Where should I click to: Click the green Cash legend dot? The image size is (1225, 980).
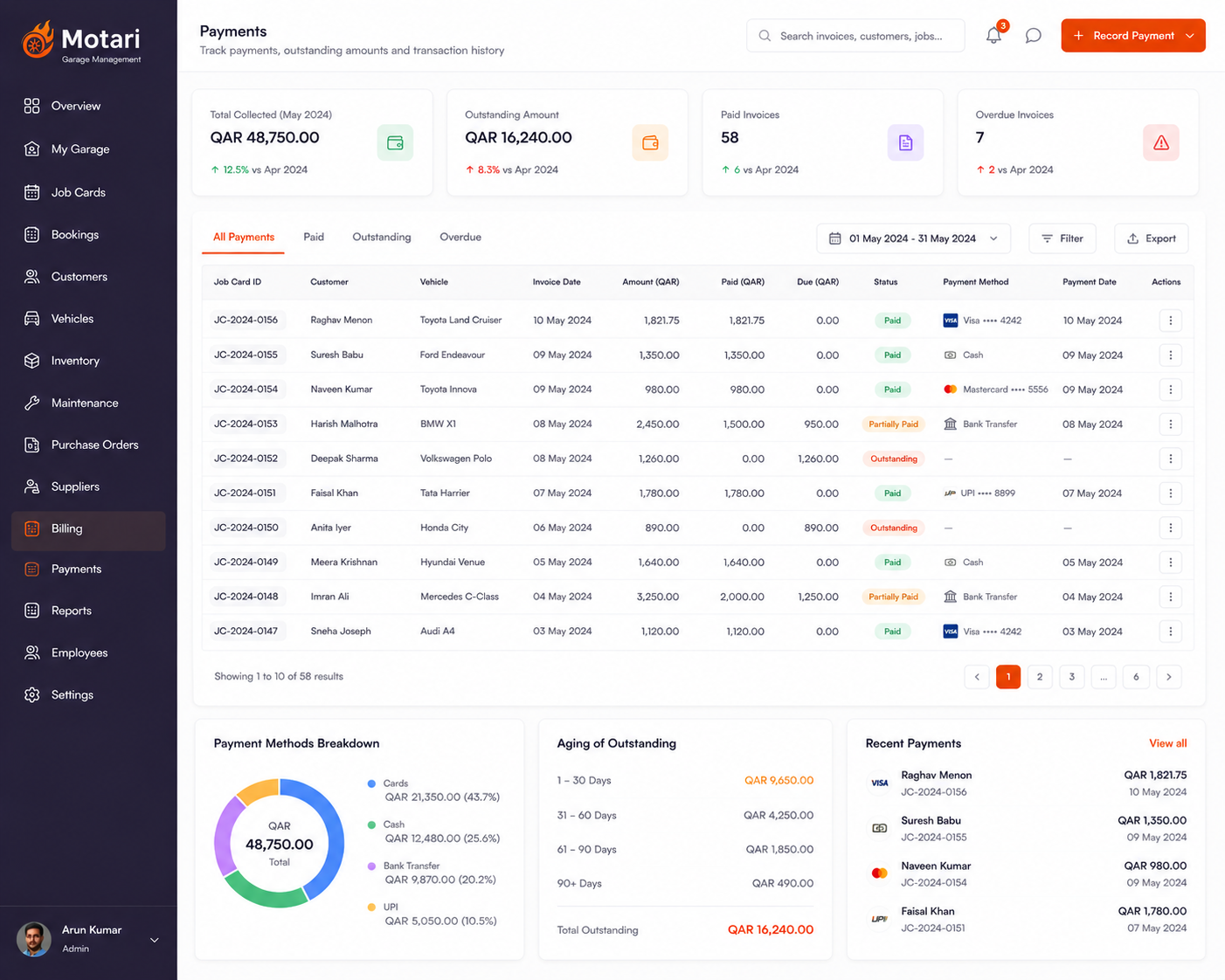click(x=371, y=825)
